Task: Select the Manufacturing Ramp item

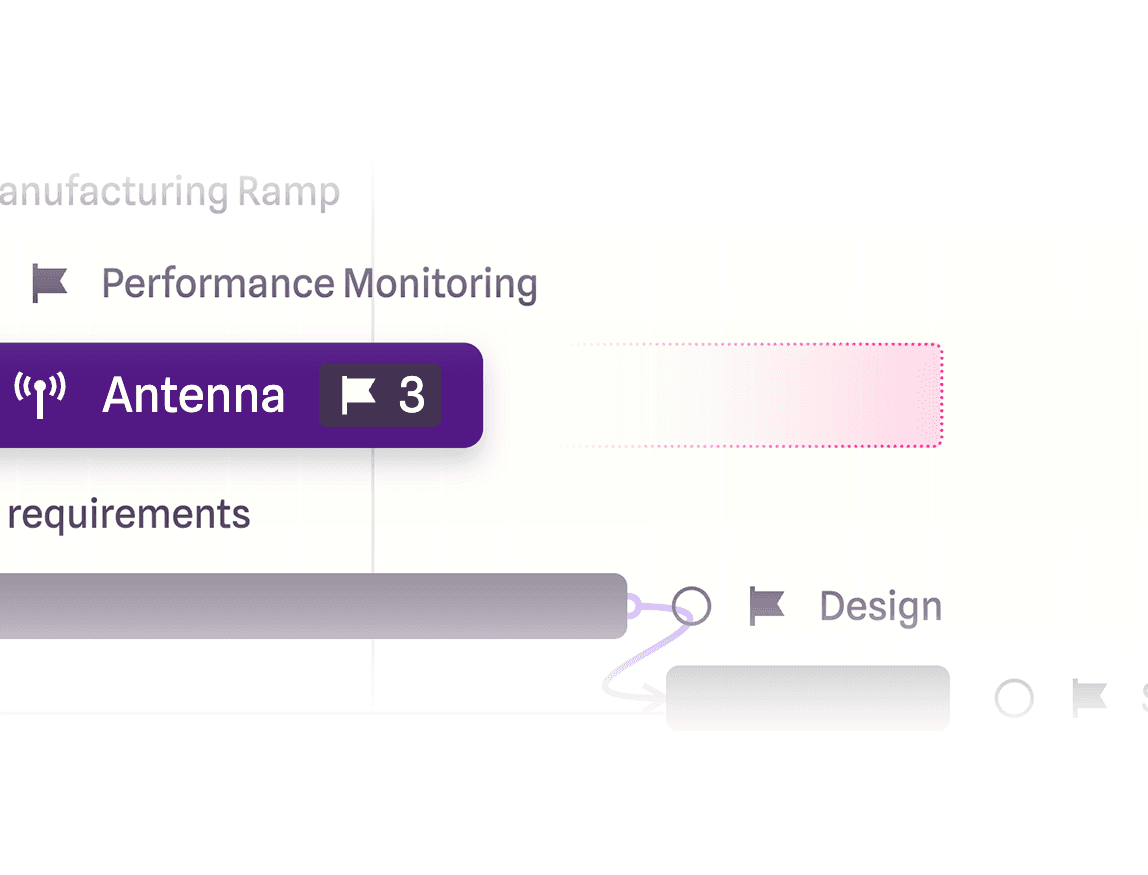Action: click(x=170, y=191)
